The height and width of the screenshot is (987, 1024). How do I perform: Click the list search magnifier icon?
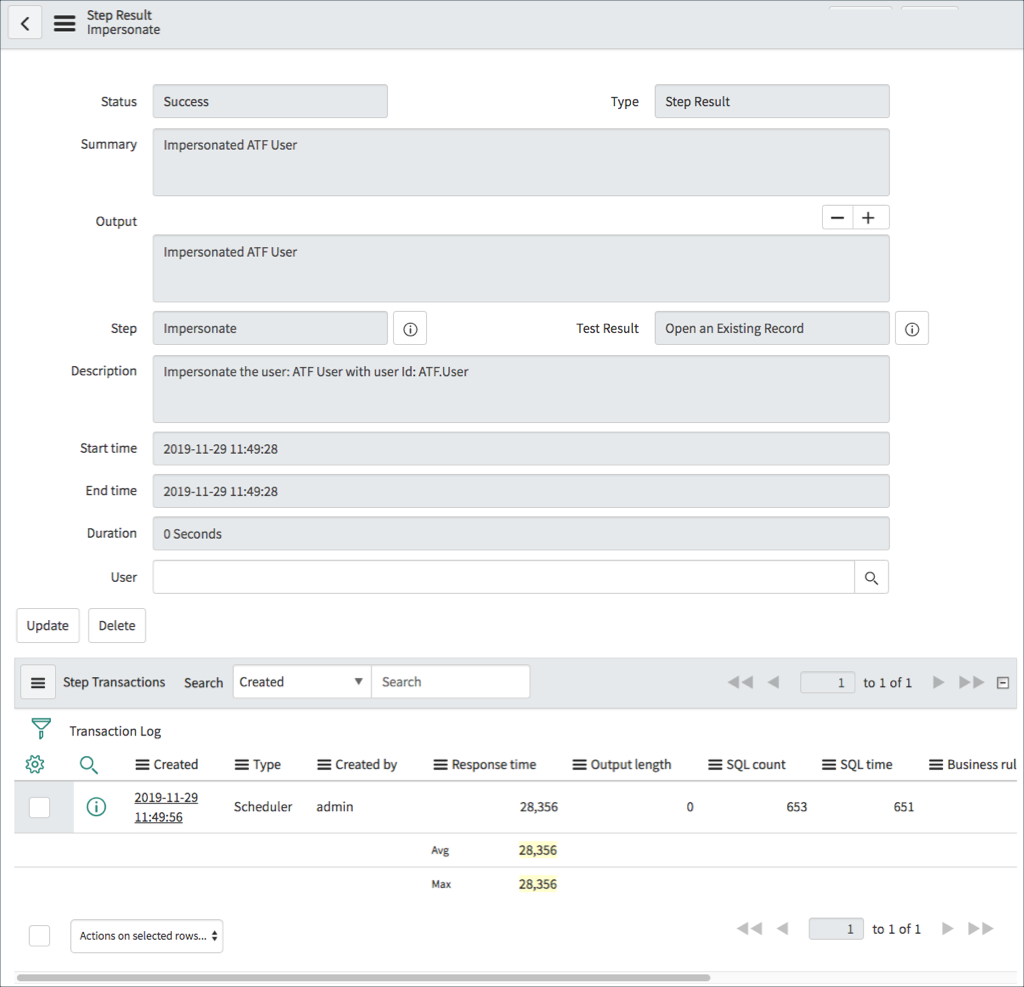pyautogui.click(x=89, y=764)
